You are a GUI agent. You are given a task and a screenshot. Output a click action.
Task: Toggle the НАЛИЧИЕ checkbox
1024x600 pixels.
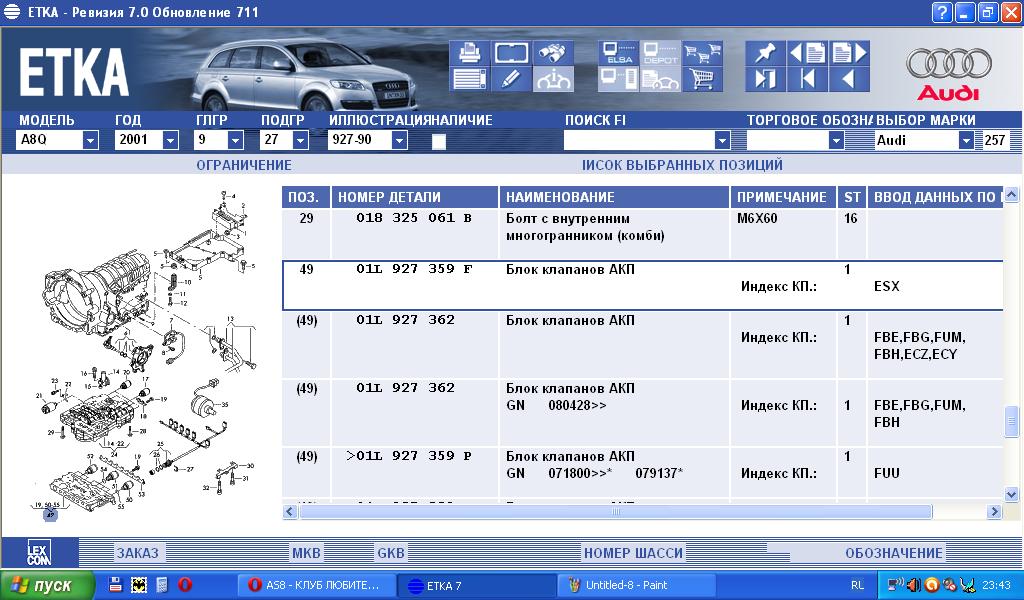438,141
